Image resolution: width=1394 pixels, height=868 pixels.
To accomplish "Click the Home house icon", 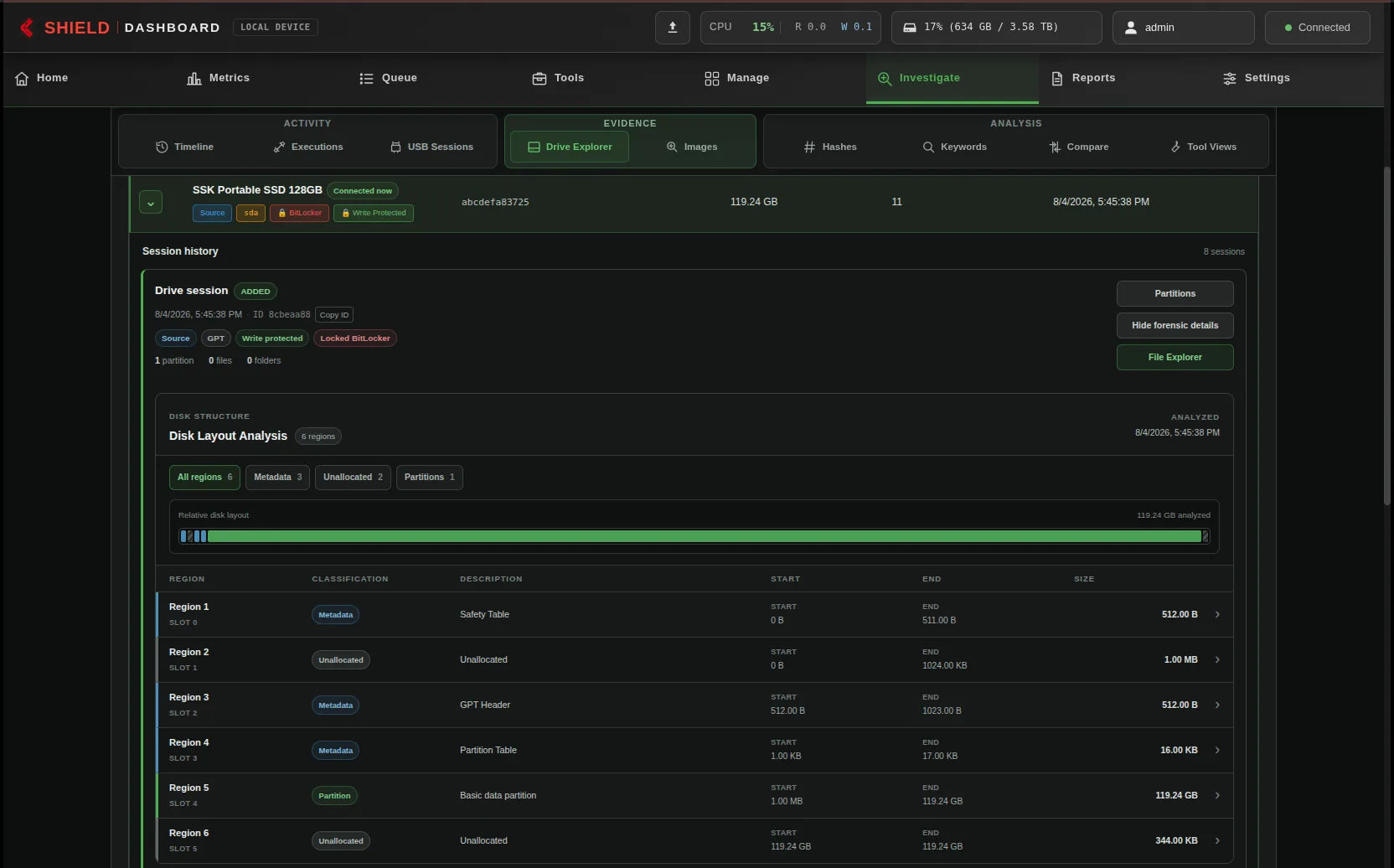I will pyautogui.click(x=22, y=78).
